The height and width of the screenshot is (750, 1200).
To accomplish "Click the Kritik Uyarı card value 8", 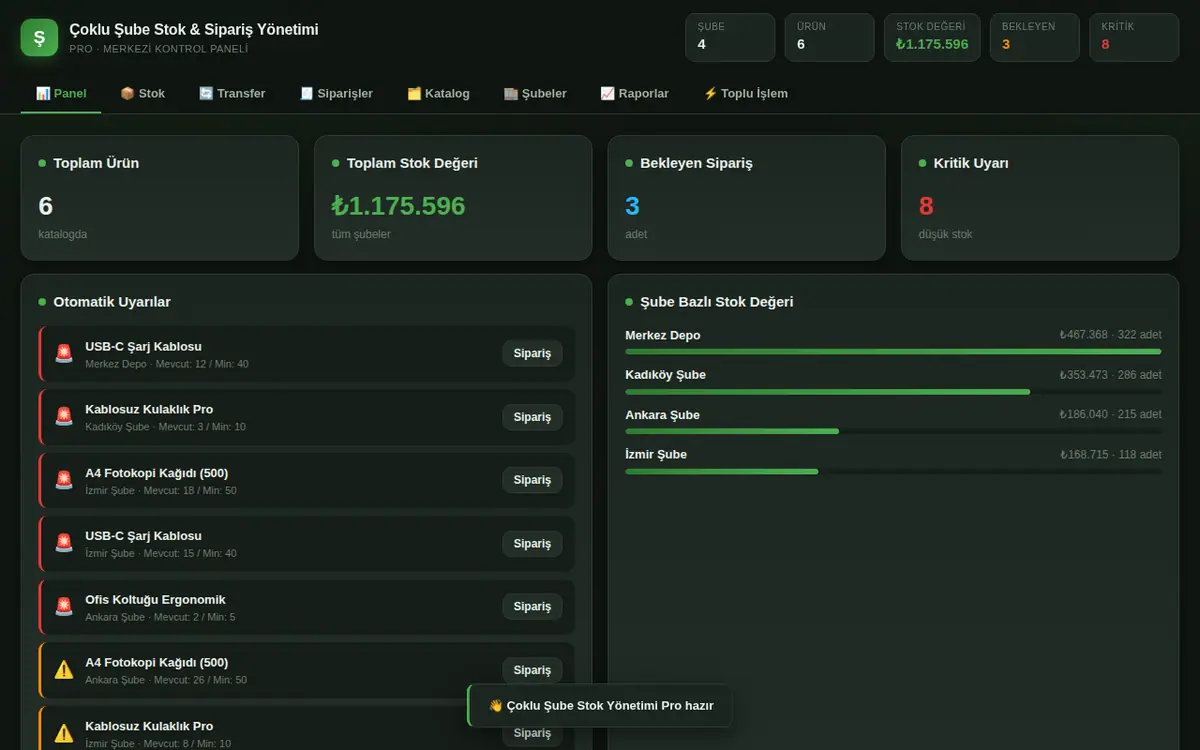I will coord(926,206).
